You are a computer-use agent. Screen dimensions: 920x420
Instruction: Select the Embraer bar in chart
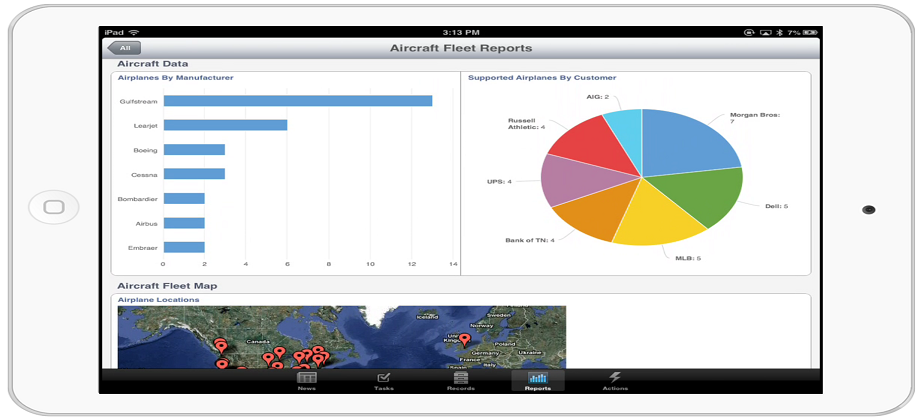coord(184,247)
